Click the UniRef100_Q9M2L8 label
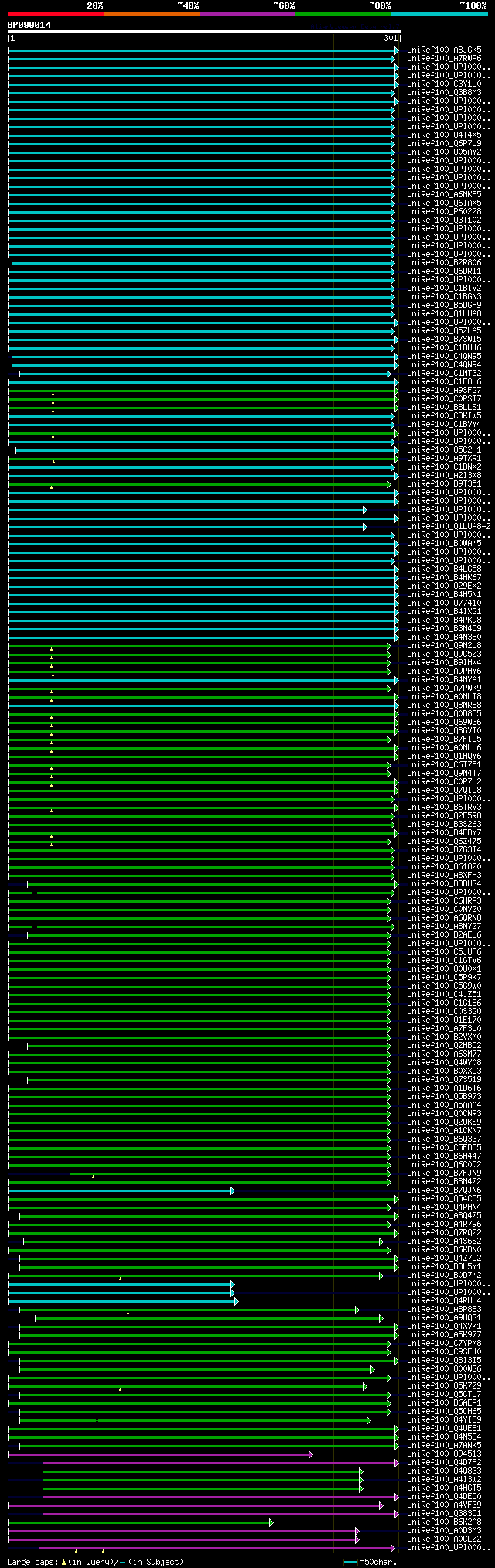Image resolution: width=495 pixels, height=1568 pixels. (444, 645)
